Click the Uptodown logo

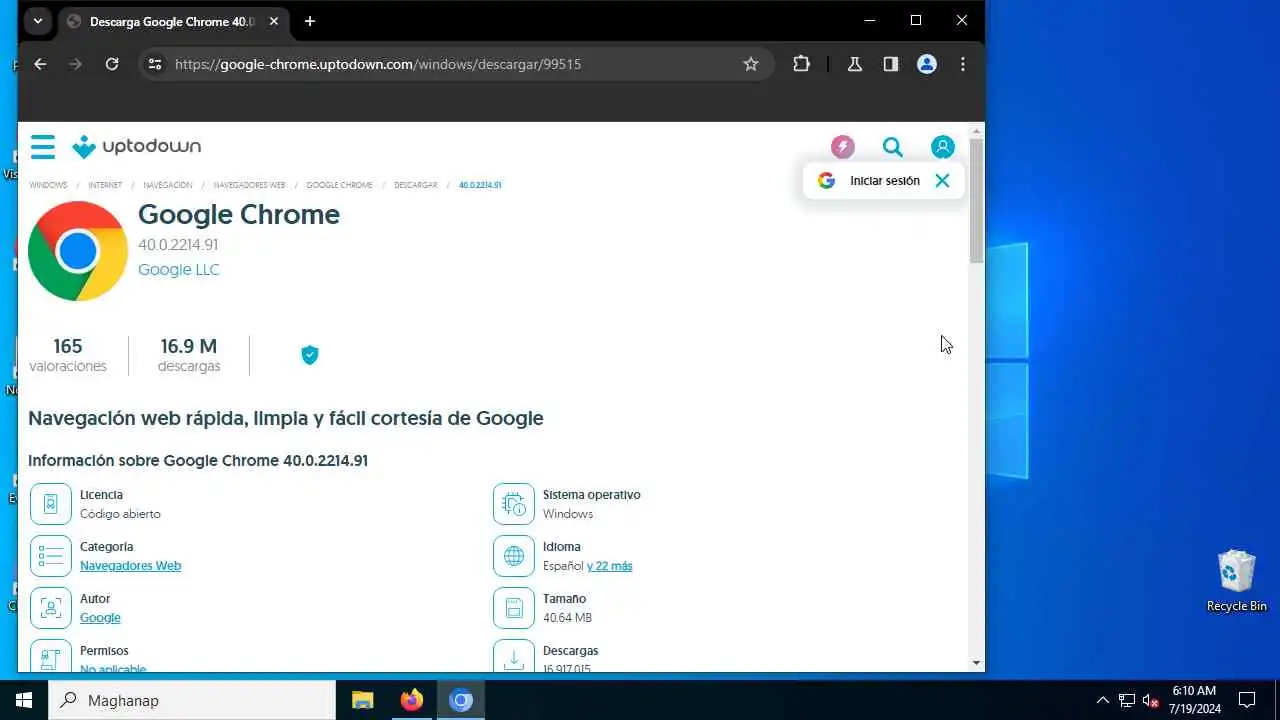click(x=137, y=147)
